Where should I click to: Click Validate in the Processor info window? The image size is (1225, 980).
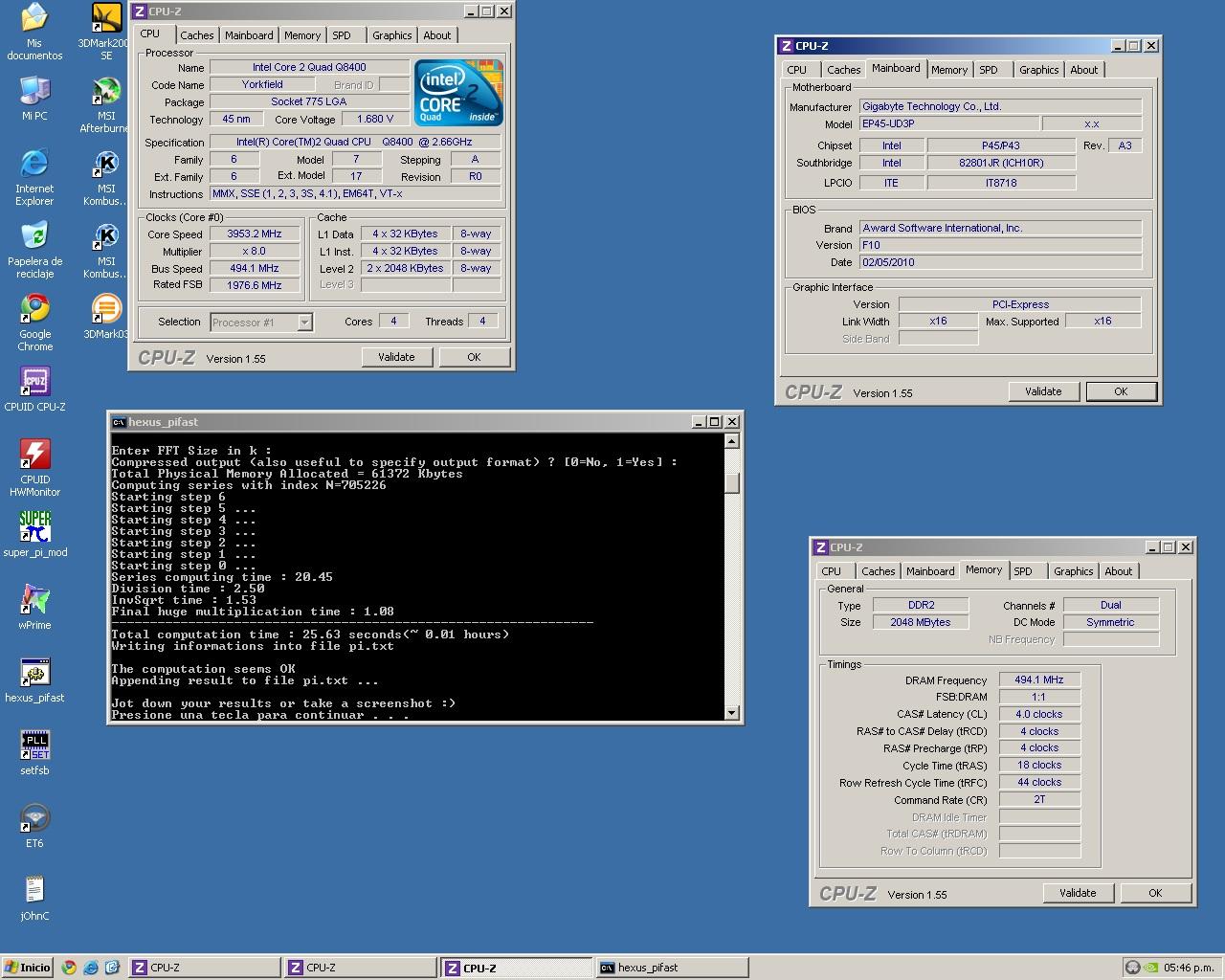point(396,357)
